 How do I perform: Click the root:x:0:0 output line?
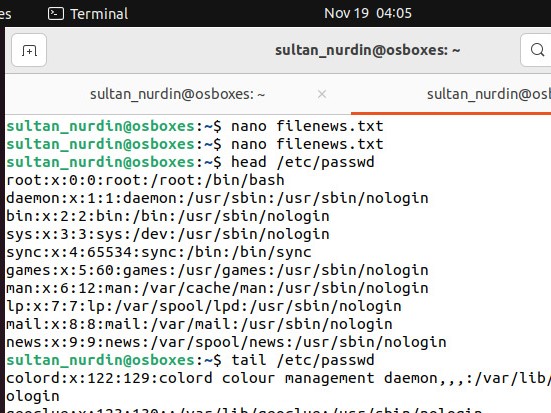click(145, 180)
